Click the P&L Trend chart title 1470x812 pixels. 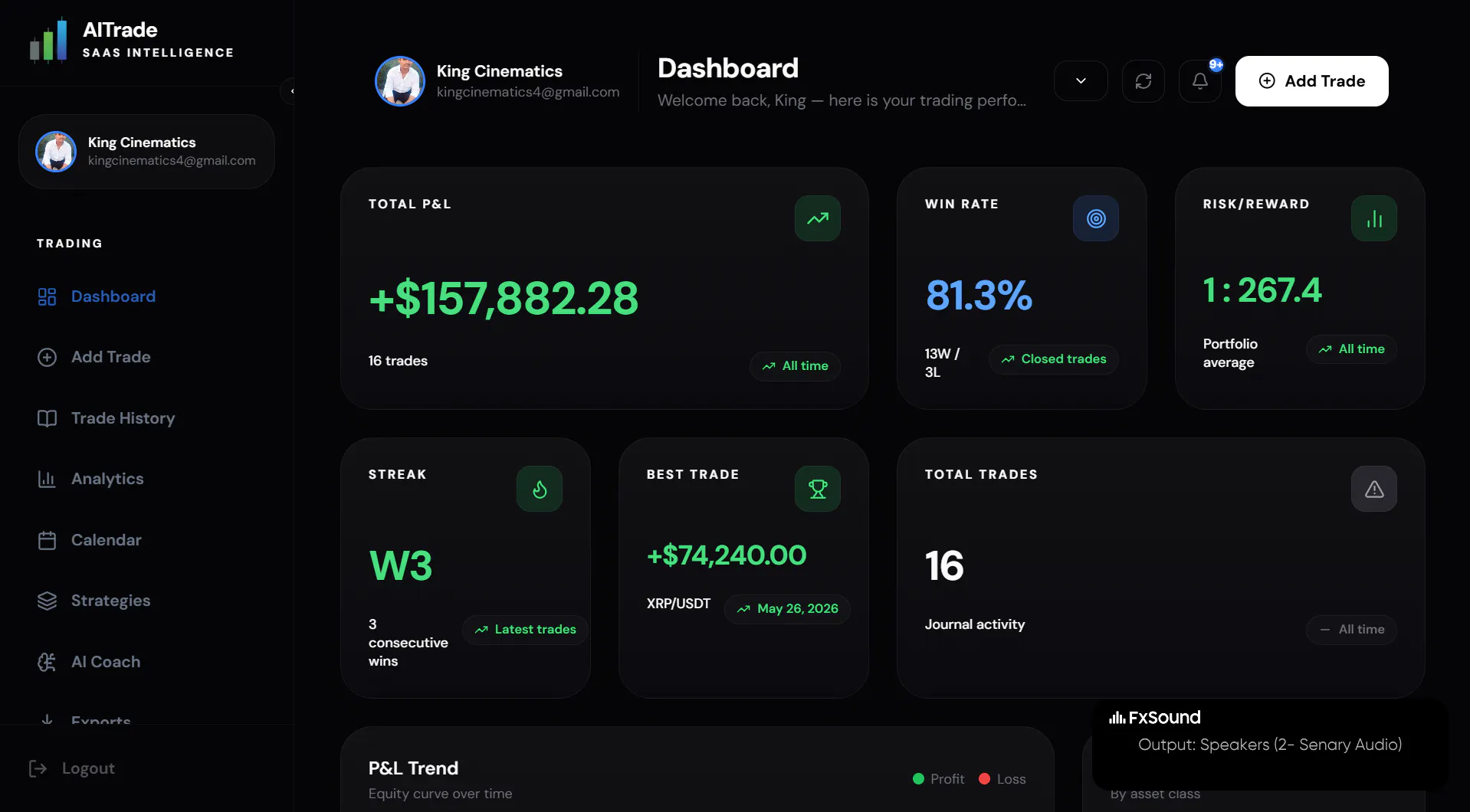[x=413, y=768]
